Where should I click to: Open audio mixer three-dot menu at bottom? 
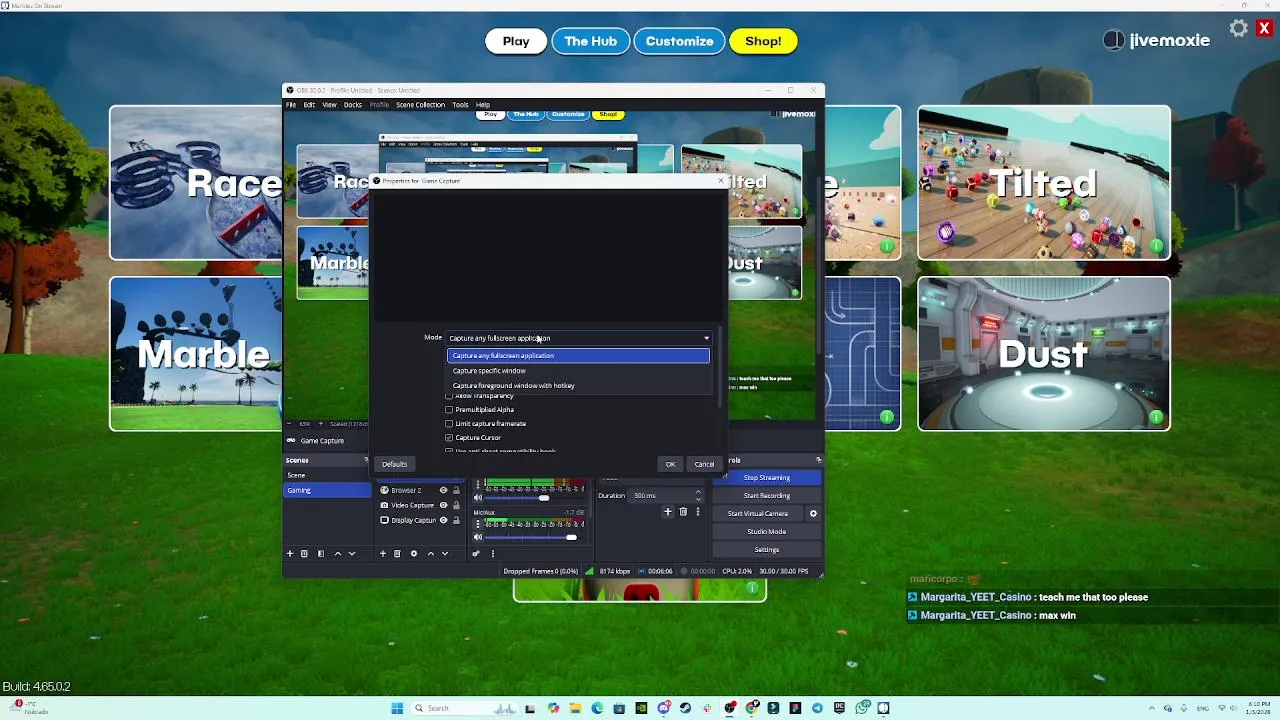[x=492, y=553]
